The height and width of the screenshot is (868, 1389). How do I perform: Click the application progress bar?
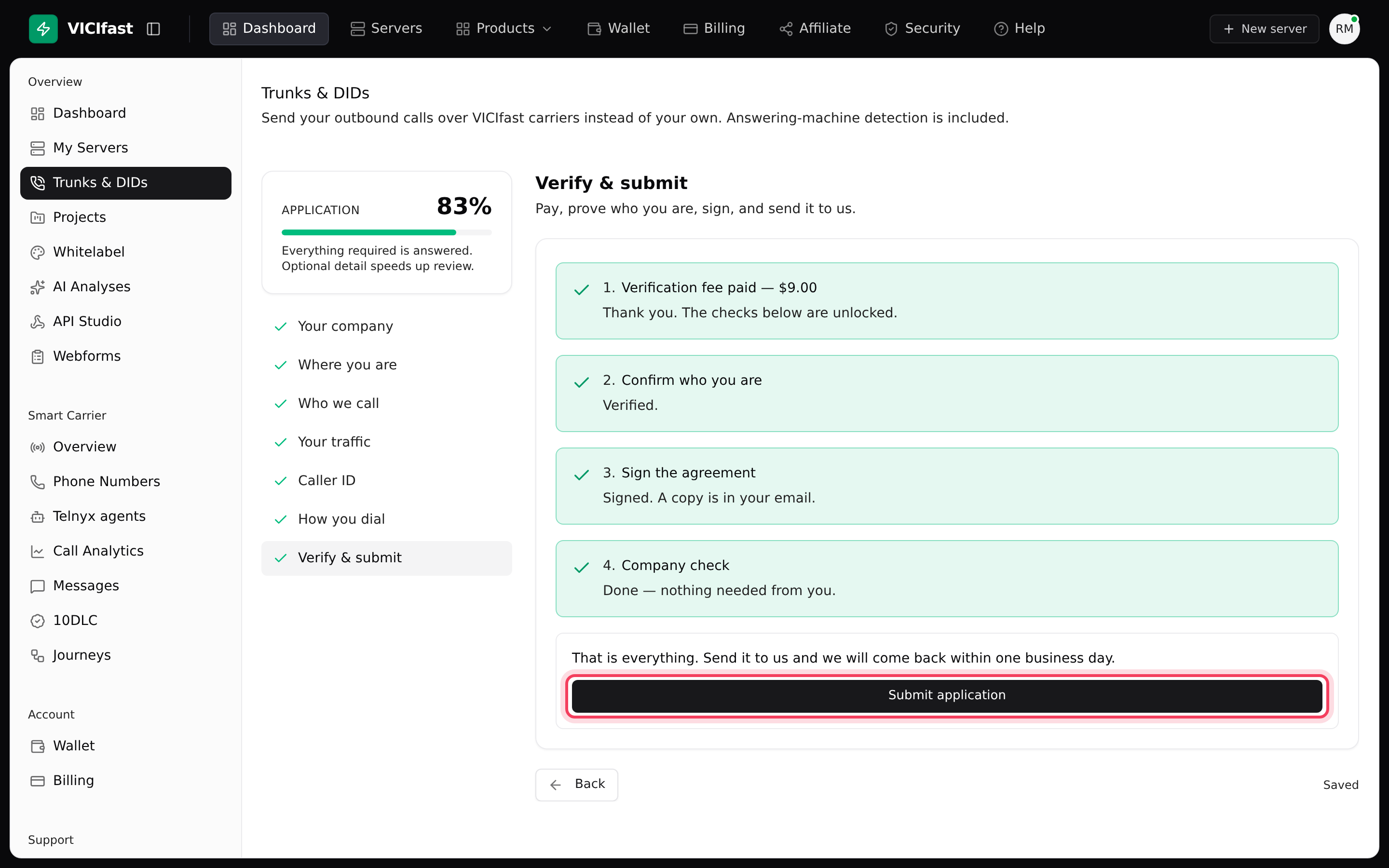(x=386, y=232)
